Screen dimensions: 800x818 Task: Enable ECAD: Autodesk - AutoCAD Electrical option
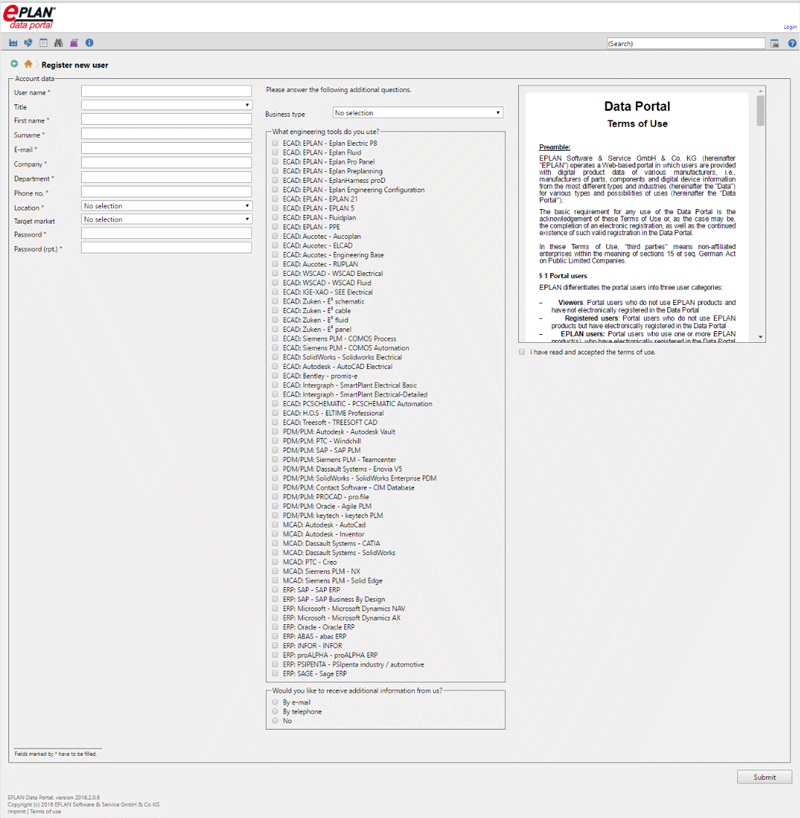pyautogui.click(x=275, y=366)
